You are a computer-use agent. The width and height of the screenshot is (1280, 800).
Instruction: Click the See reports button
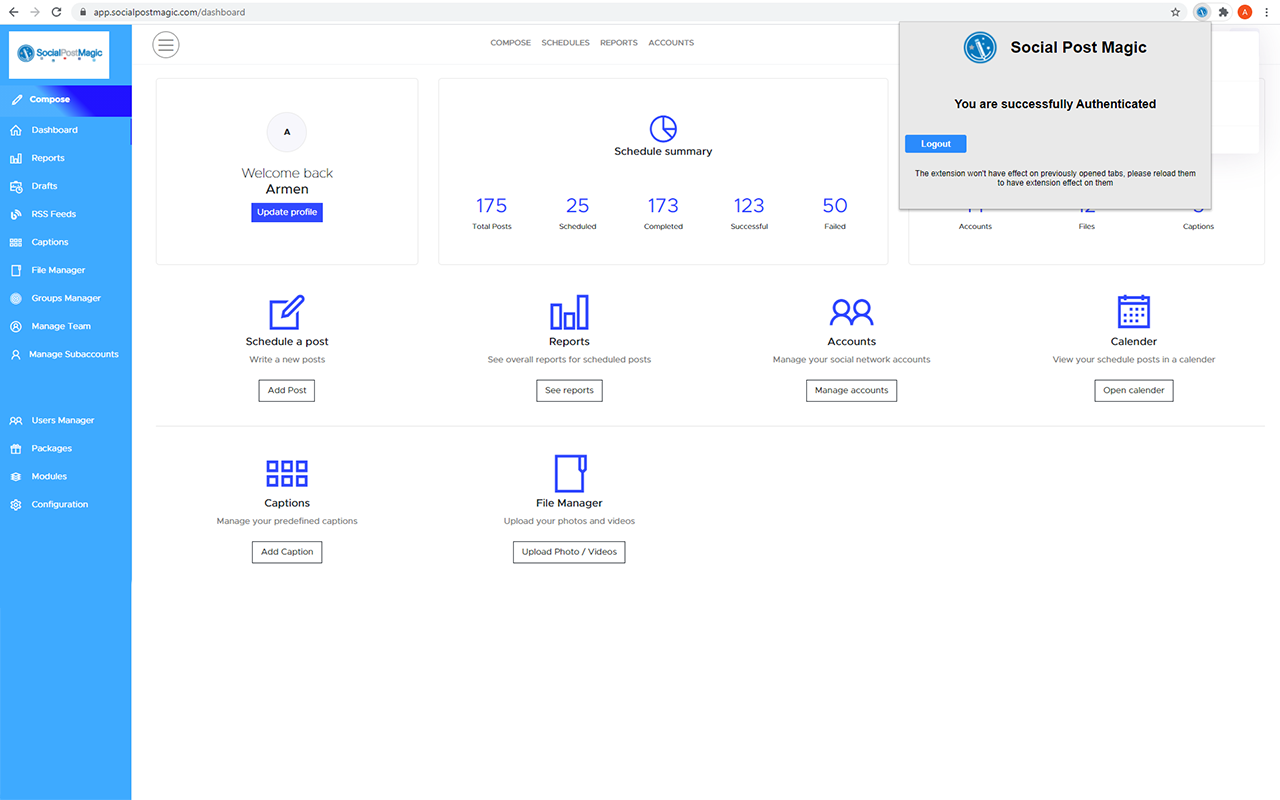coord(569,390)
